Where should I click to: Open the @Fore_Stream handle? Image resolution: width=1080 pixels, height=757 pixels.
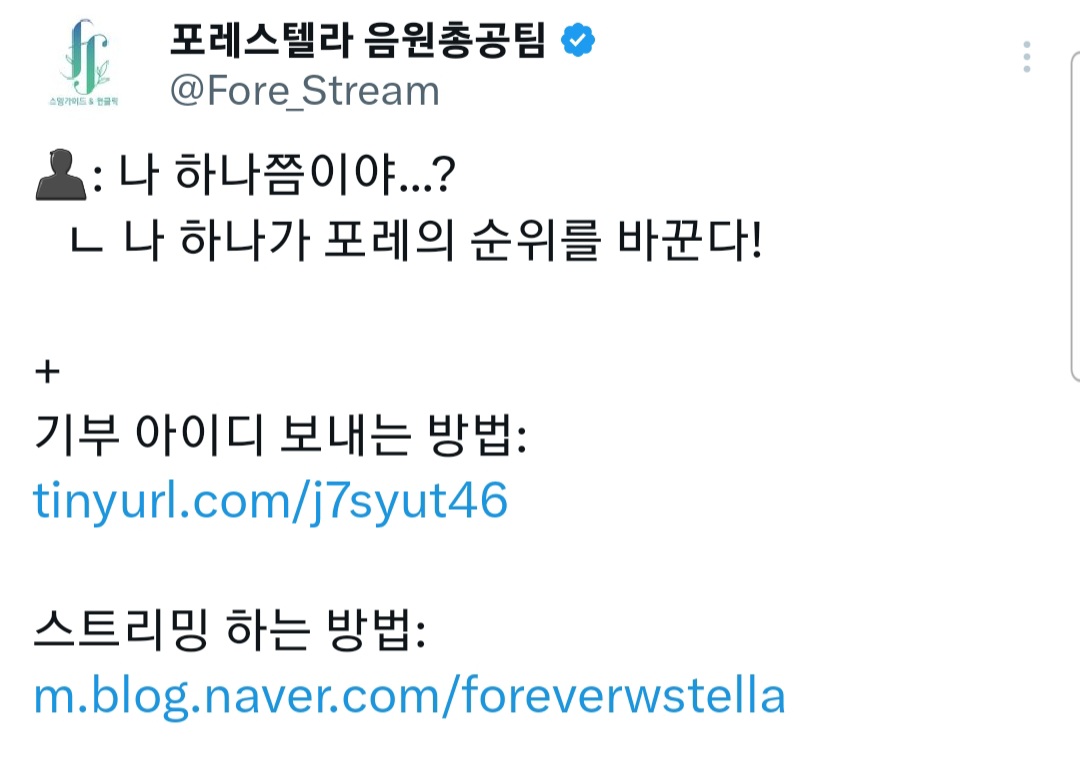point(305,91)
